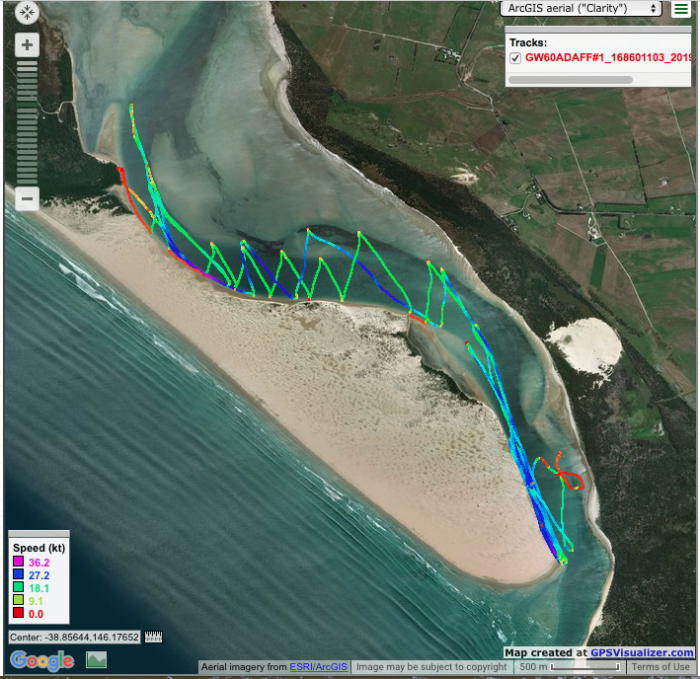Zoom in with the plus button

[27, 45]
